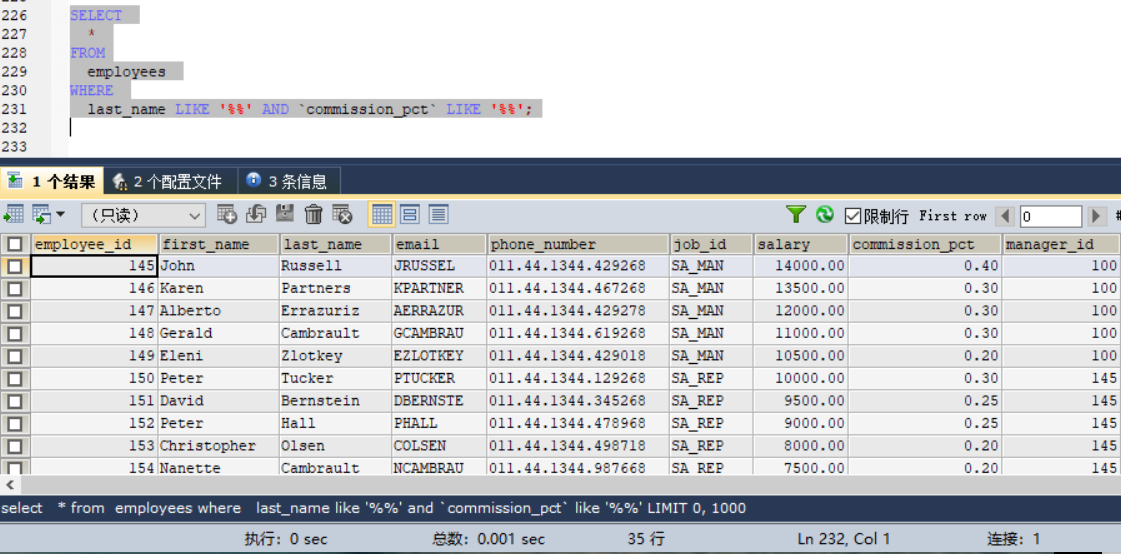The width and height of the screenshot is (1121, 554).
Task: Sort by the first_name column header
Action: coord(219,244)
